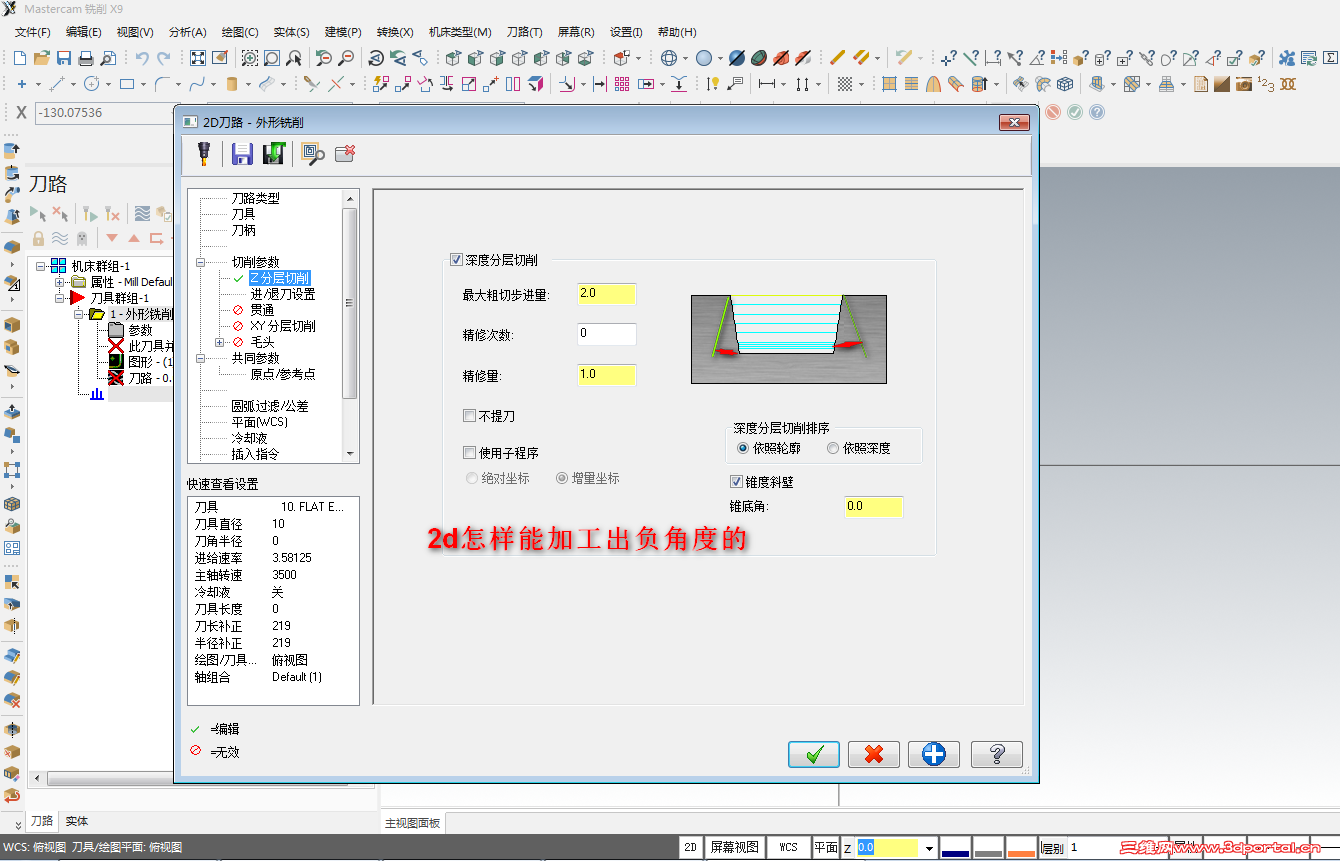Click the WCS button in status bar
Viewport: 1340px width, 861px height.
789,847
